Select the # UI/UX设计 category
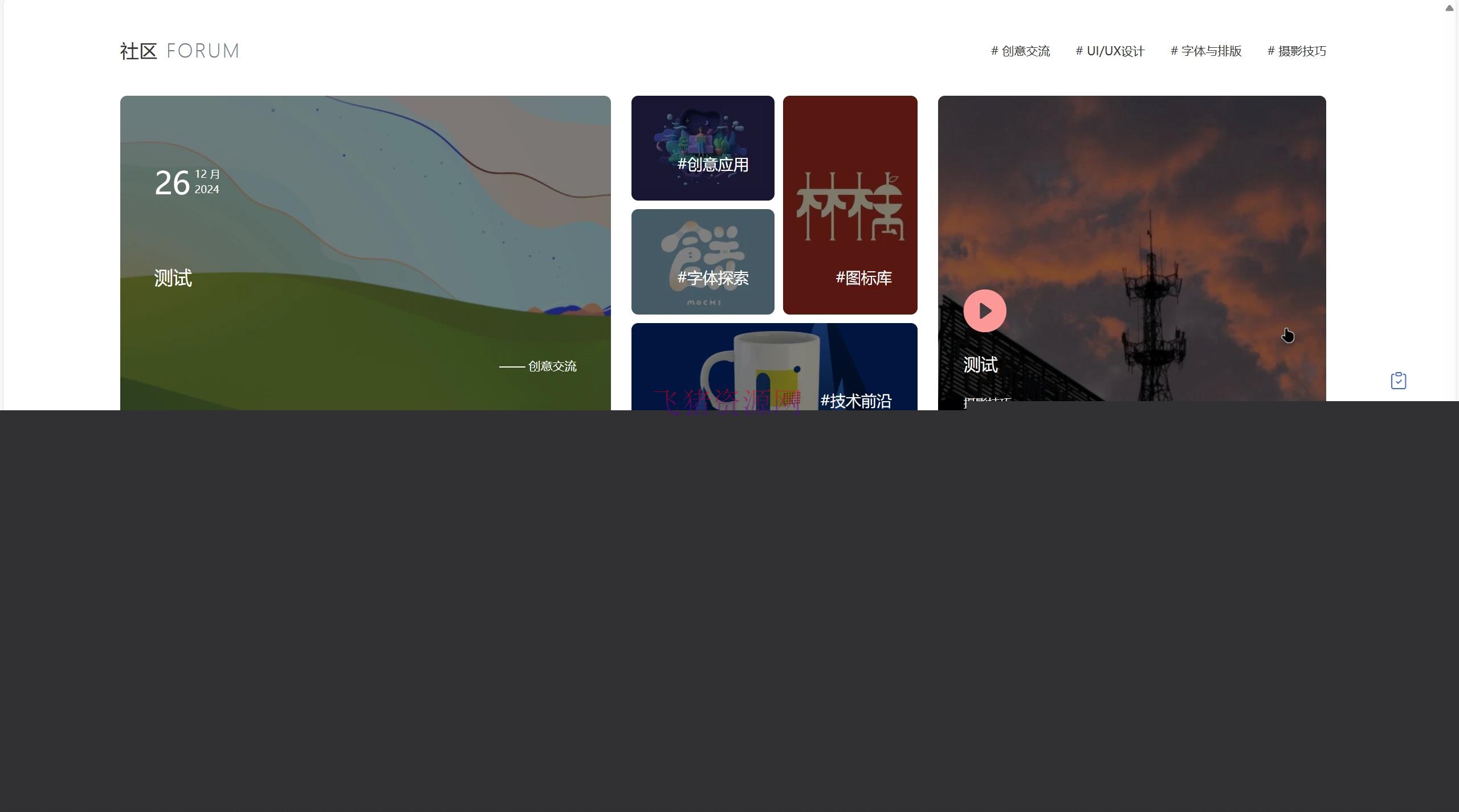 coord(1110,51)
